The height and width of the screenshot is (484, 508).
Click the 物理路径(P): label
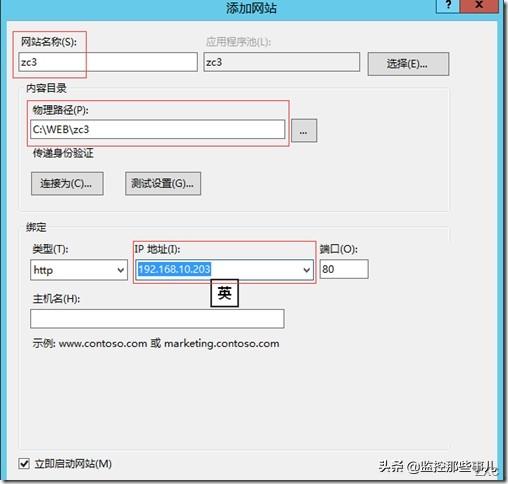tap(60, 110)
